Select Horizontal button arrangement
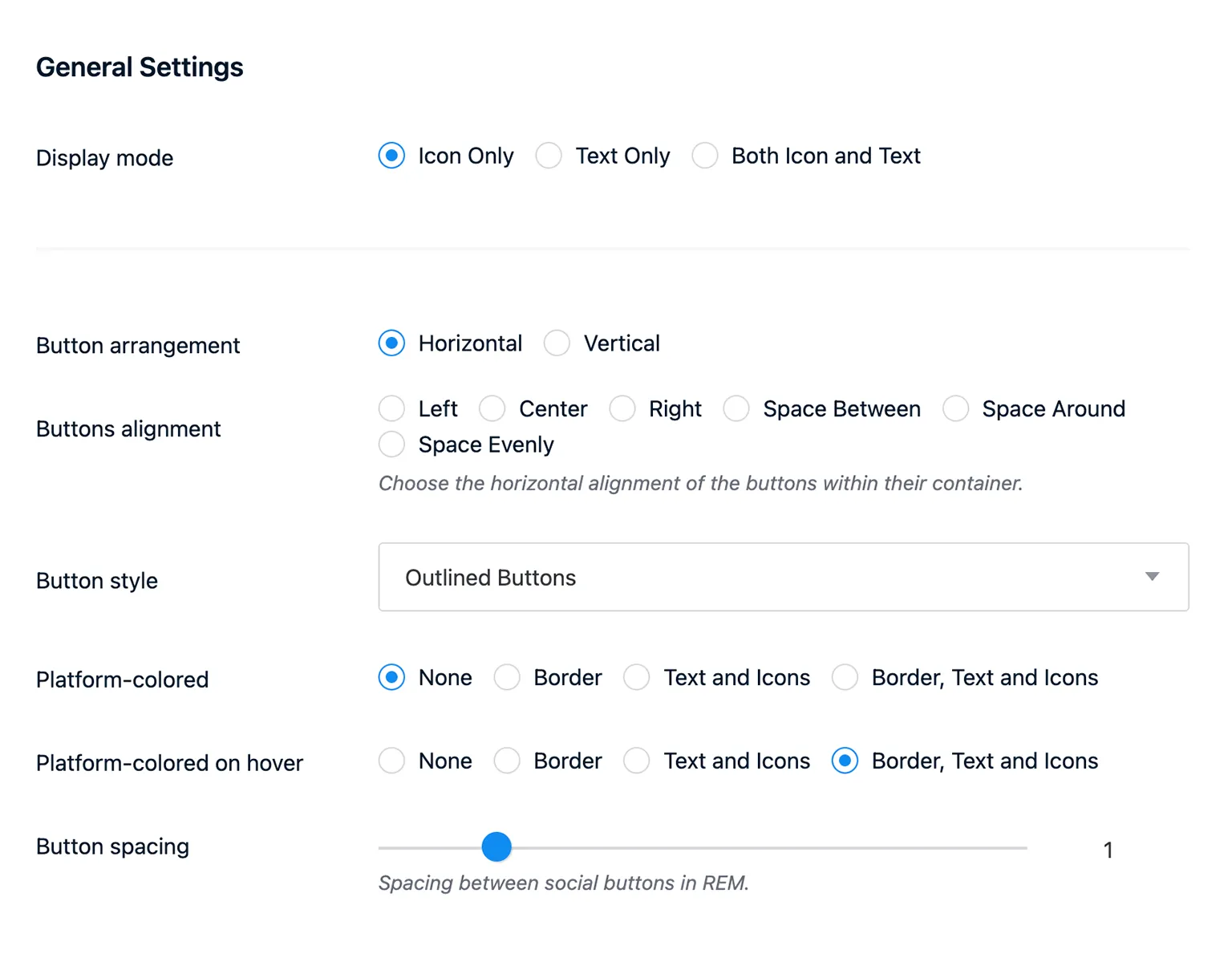Image resolution: width=1232 pixels, height=970 pixels. click(391, 343)
